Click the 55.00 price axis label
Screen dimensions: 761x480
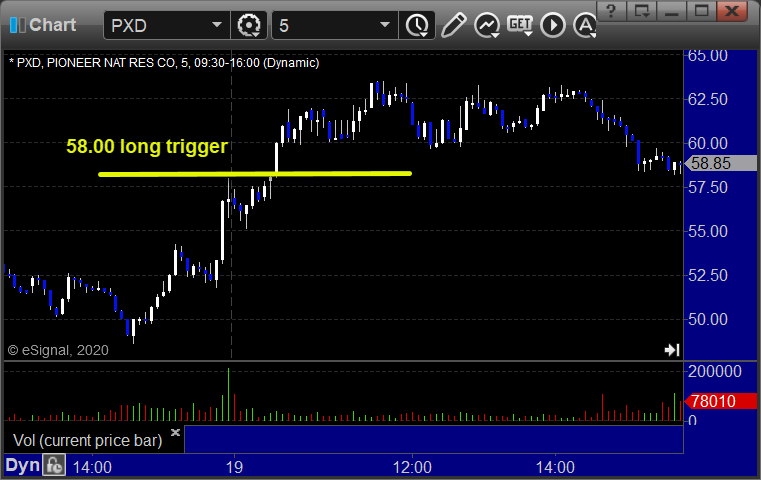708,231
